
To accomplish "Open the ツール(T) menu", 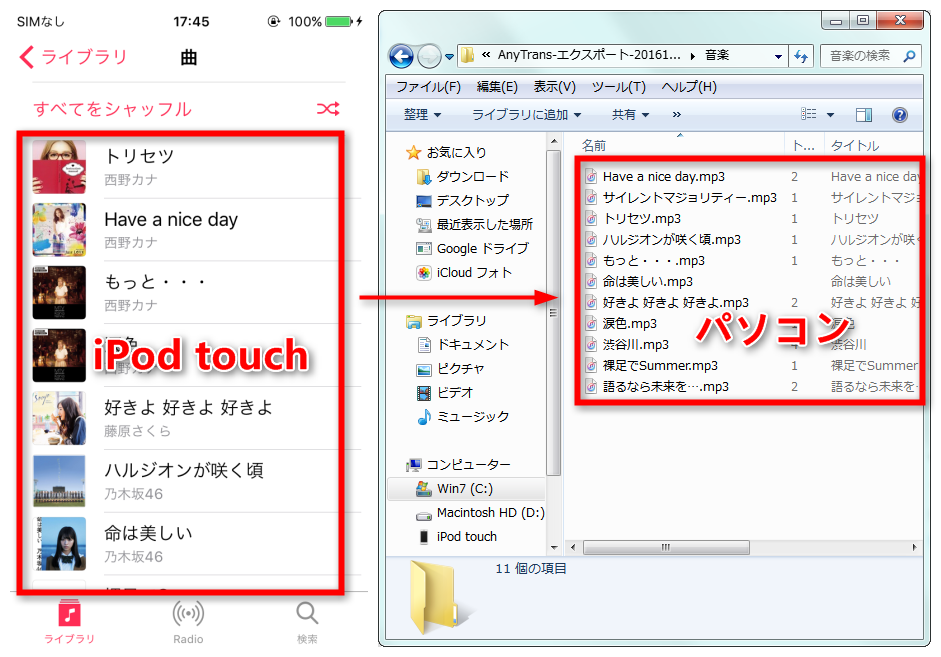I will click(x=619, y=87).
